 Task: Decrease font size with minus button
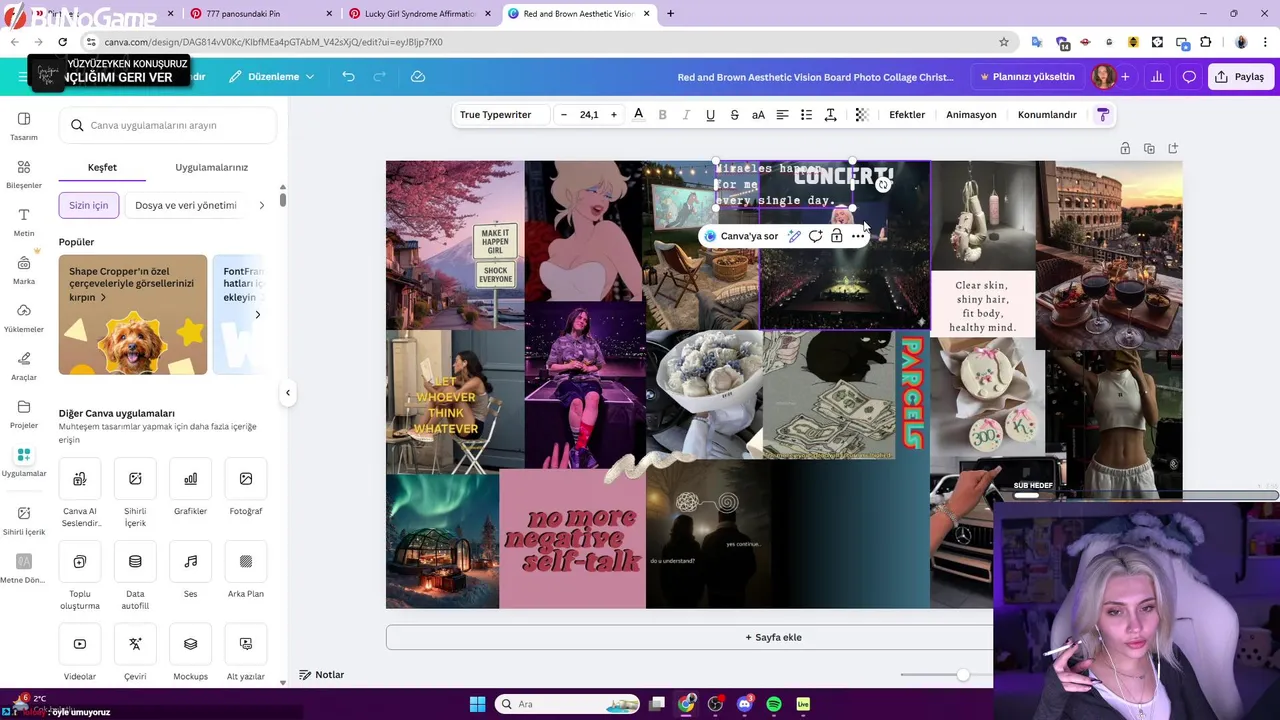pos(564,114)
